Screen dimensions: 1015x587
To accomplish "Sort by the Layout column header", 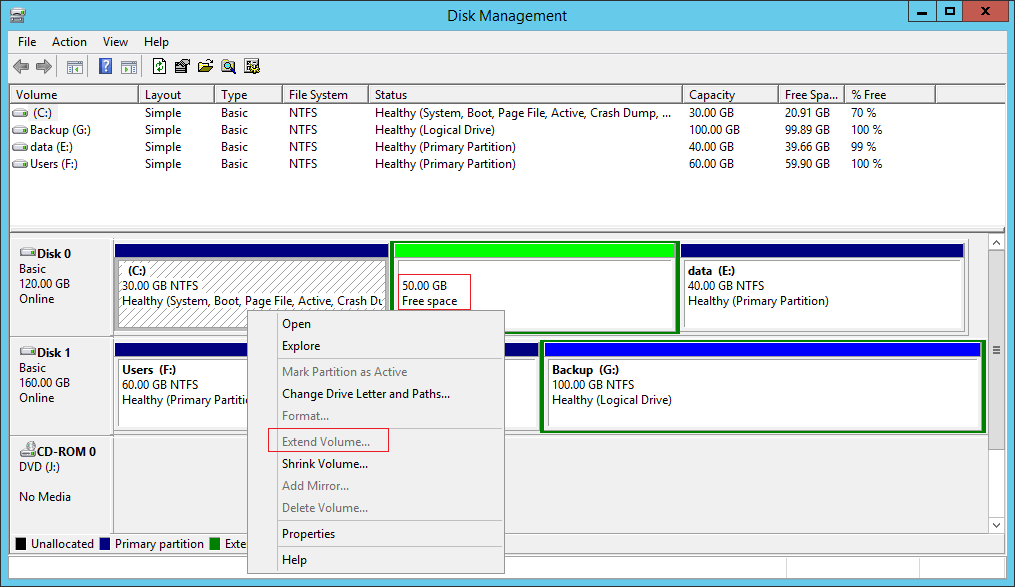I will click(x=176, y=94).
